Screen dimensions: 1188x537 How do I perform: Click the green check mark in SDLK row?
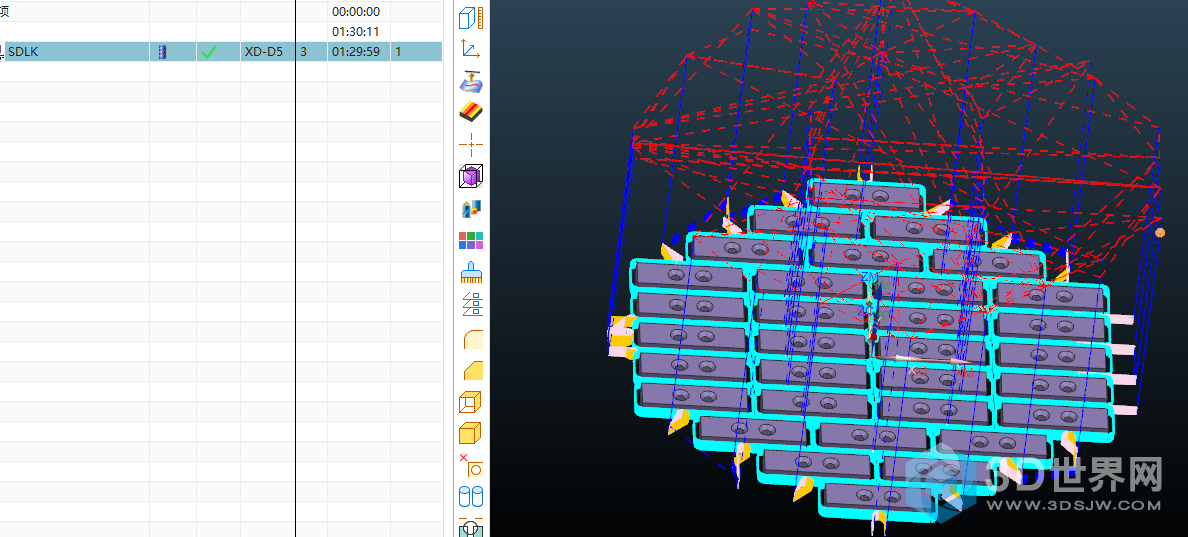tap(208, 52)
